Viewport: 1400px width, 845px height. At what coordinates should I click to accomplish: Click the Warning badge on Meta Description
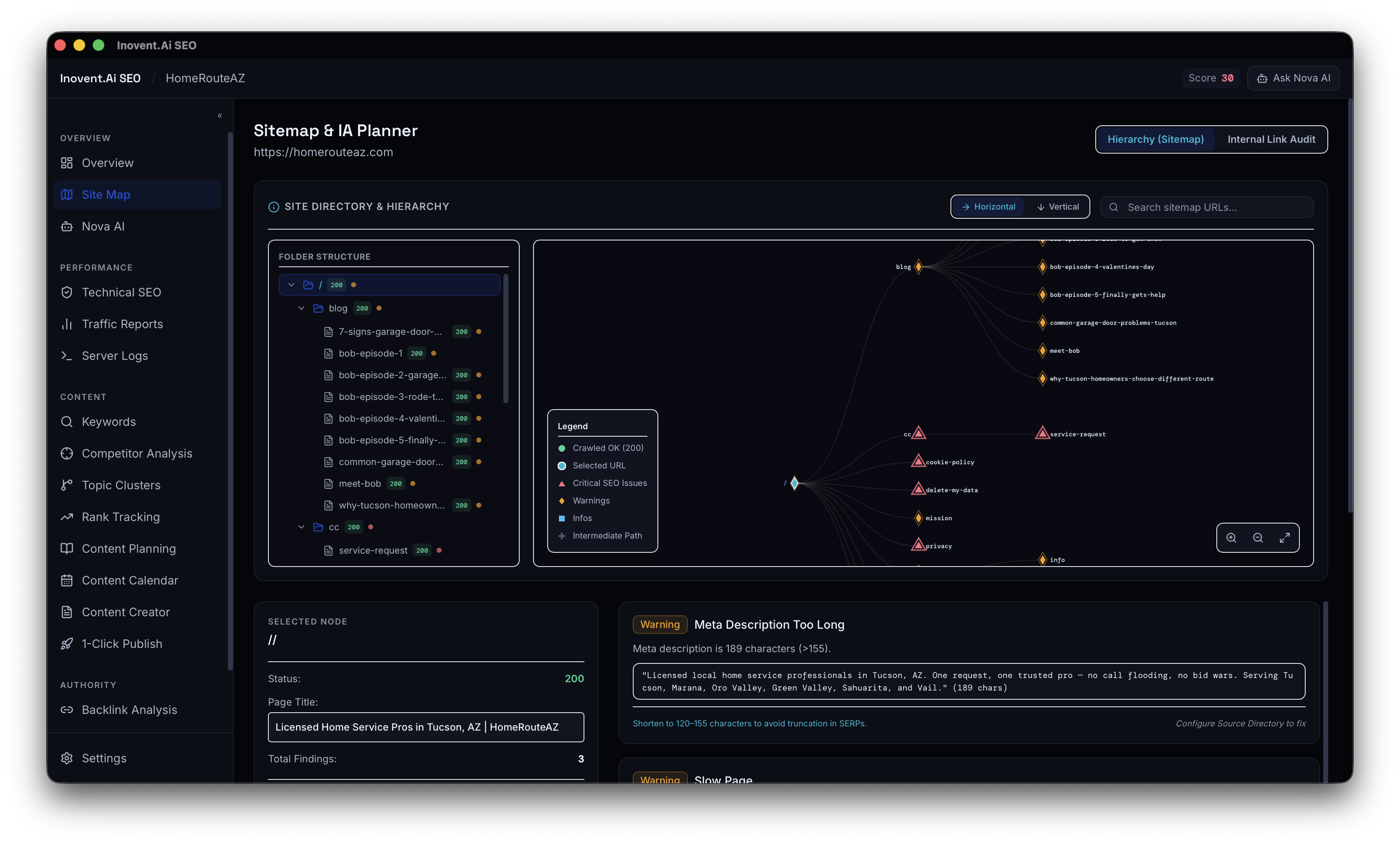tap(660, 625)
